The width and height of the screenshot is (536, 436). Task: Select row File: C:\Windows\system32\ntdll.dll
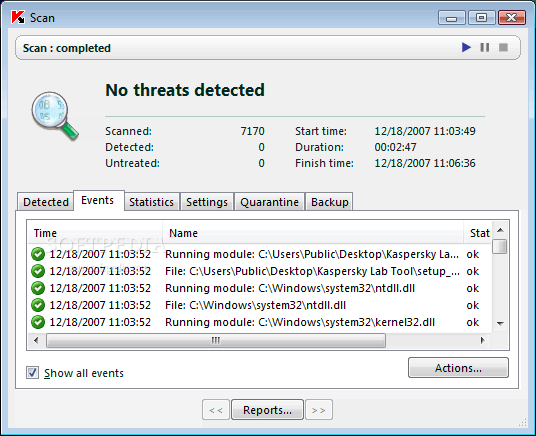click(x=260, y=305)
